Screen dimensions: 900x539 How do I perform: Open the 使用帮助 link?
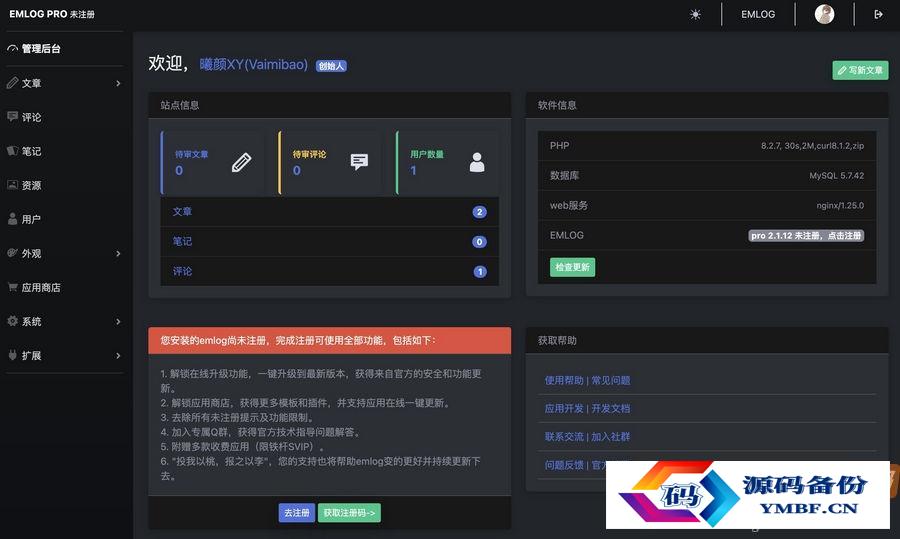click(x=564, y=380)
